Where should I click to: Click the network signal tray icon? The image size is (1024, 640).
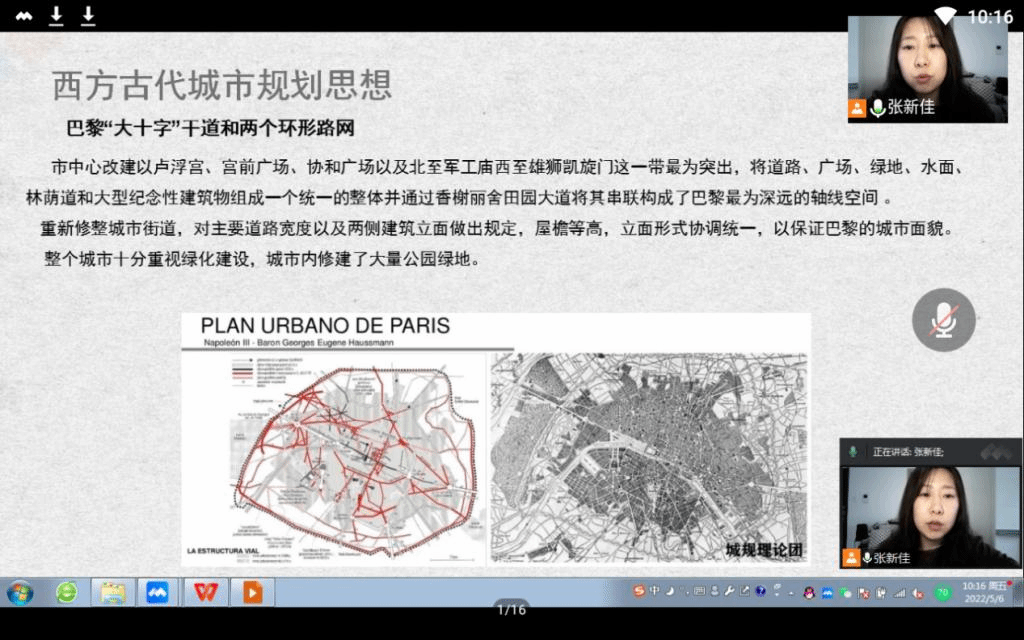pos(900,593)
